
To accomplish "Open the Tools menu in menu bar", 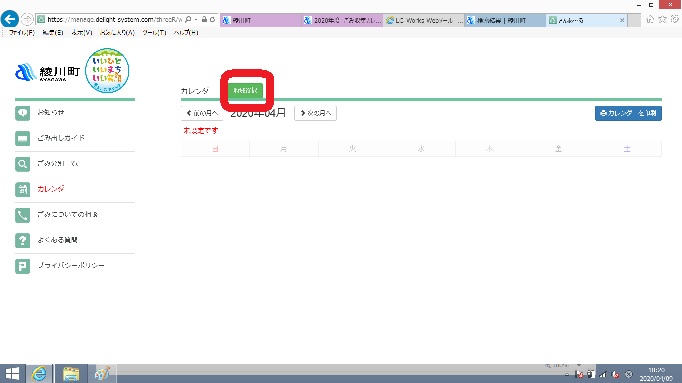I will pyautogui.click(x=154, y=33).
